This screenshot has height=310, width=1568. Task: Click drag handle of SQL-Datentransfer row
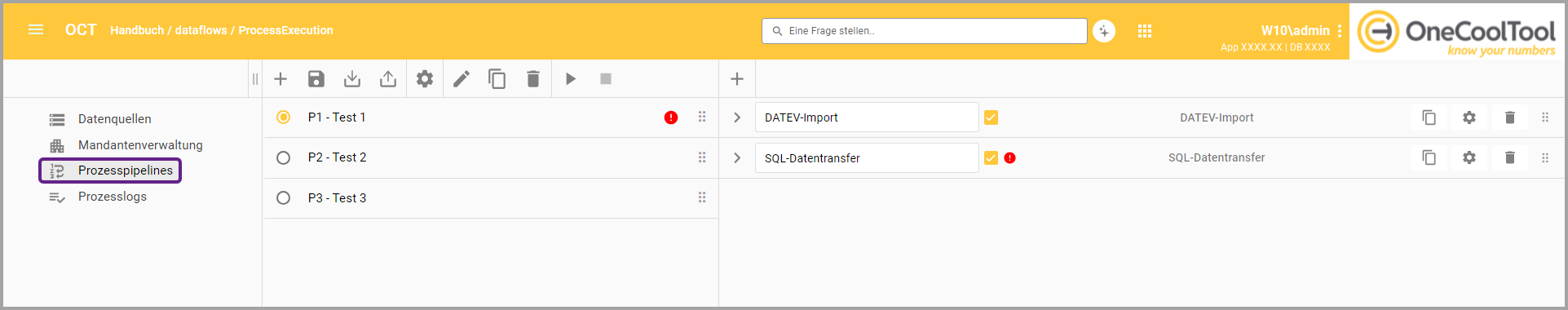[1545, 157]
